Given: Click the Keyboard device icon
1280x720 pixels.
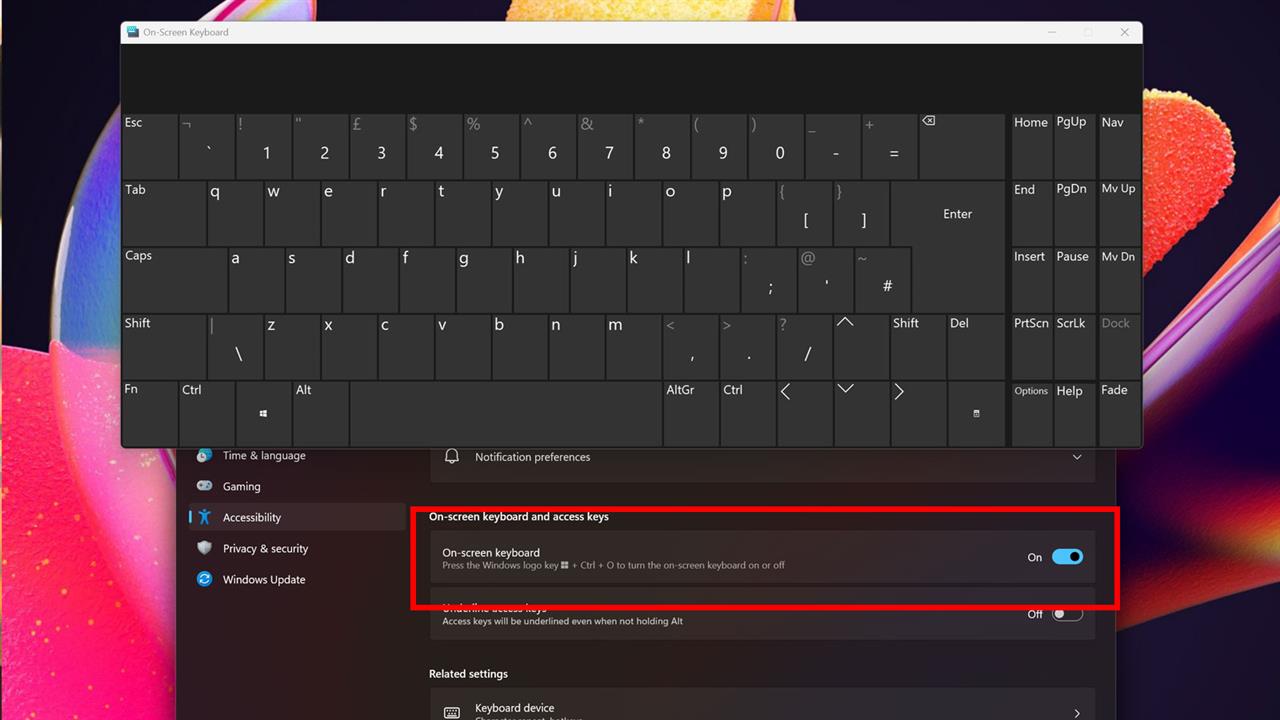Looking at the screenshot, I should 452,713.
